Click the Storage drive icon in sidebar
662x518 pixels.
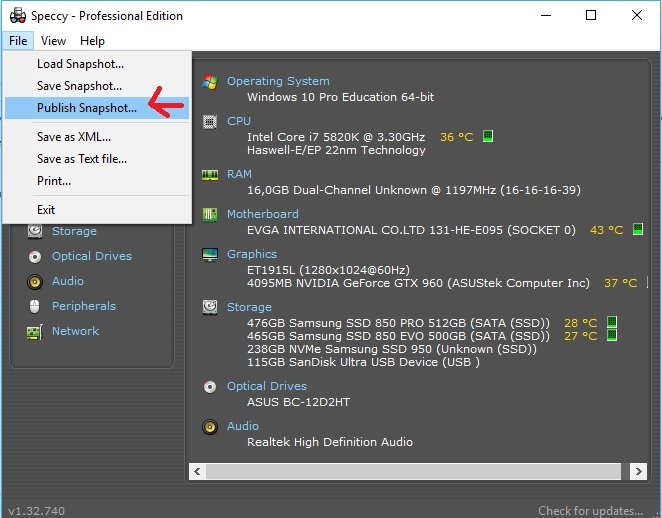[35, 231]
